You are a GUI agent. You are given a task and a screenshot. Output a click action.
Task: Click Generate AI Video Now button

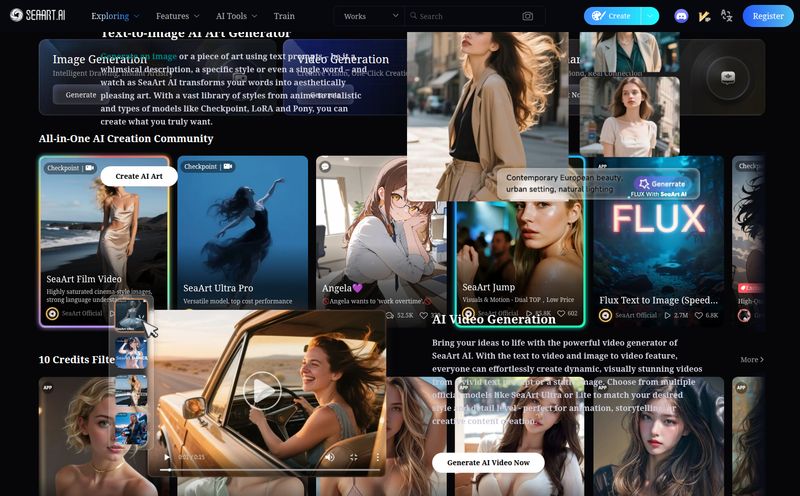pos(488,462)
